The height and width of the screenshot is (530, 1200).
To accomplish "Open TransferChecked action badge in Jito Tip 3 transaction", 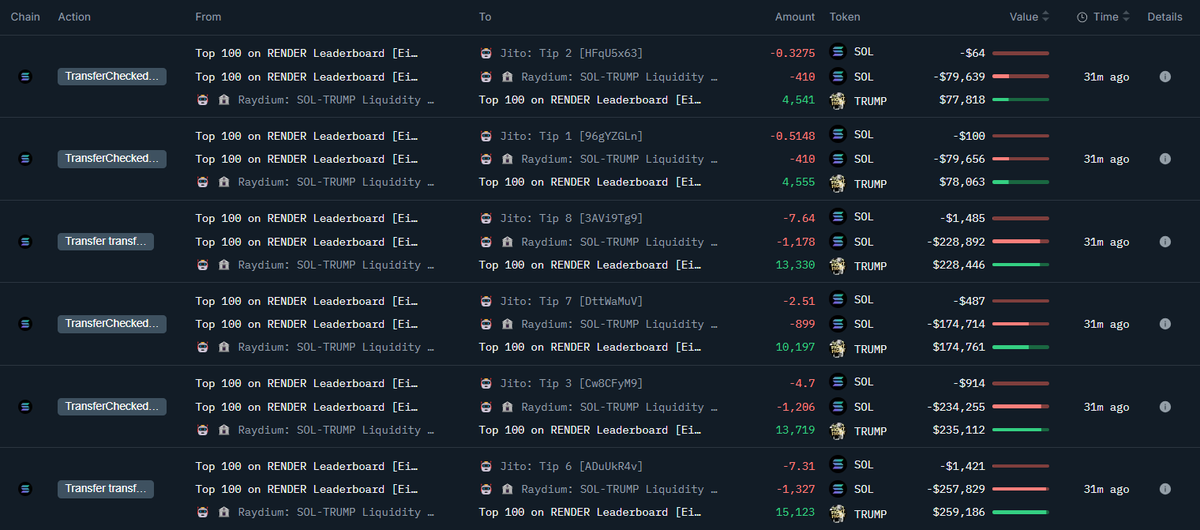I will pyautogui.click(x=112, y=406).
